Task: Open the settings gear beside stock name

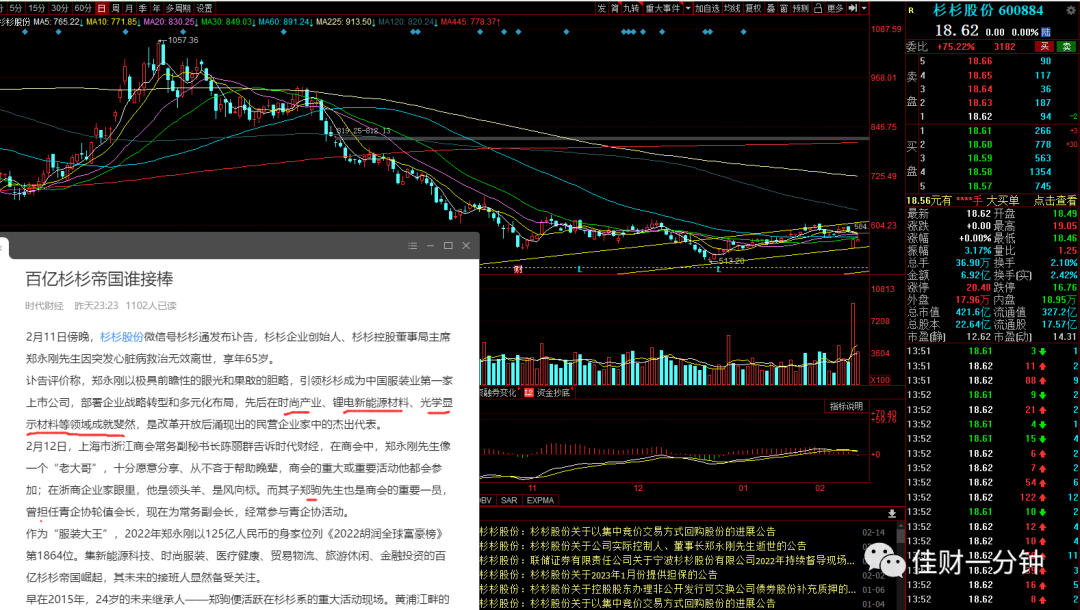Action: point(1070,10)
